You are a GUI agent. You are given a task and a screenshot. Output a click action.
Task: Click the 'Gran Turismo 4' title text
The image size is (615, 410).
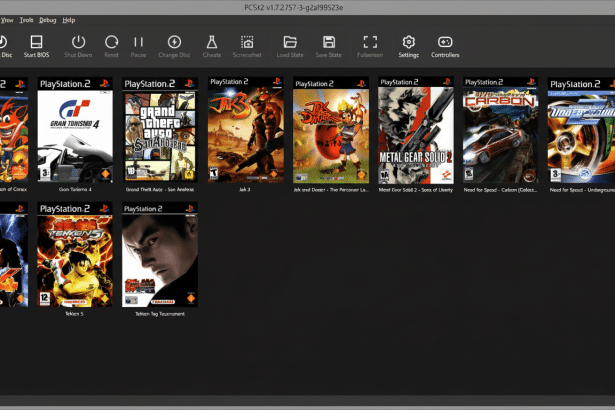pos(75,190)
